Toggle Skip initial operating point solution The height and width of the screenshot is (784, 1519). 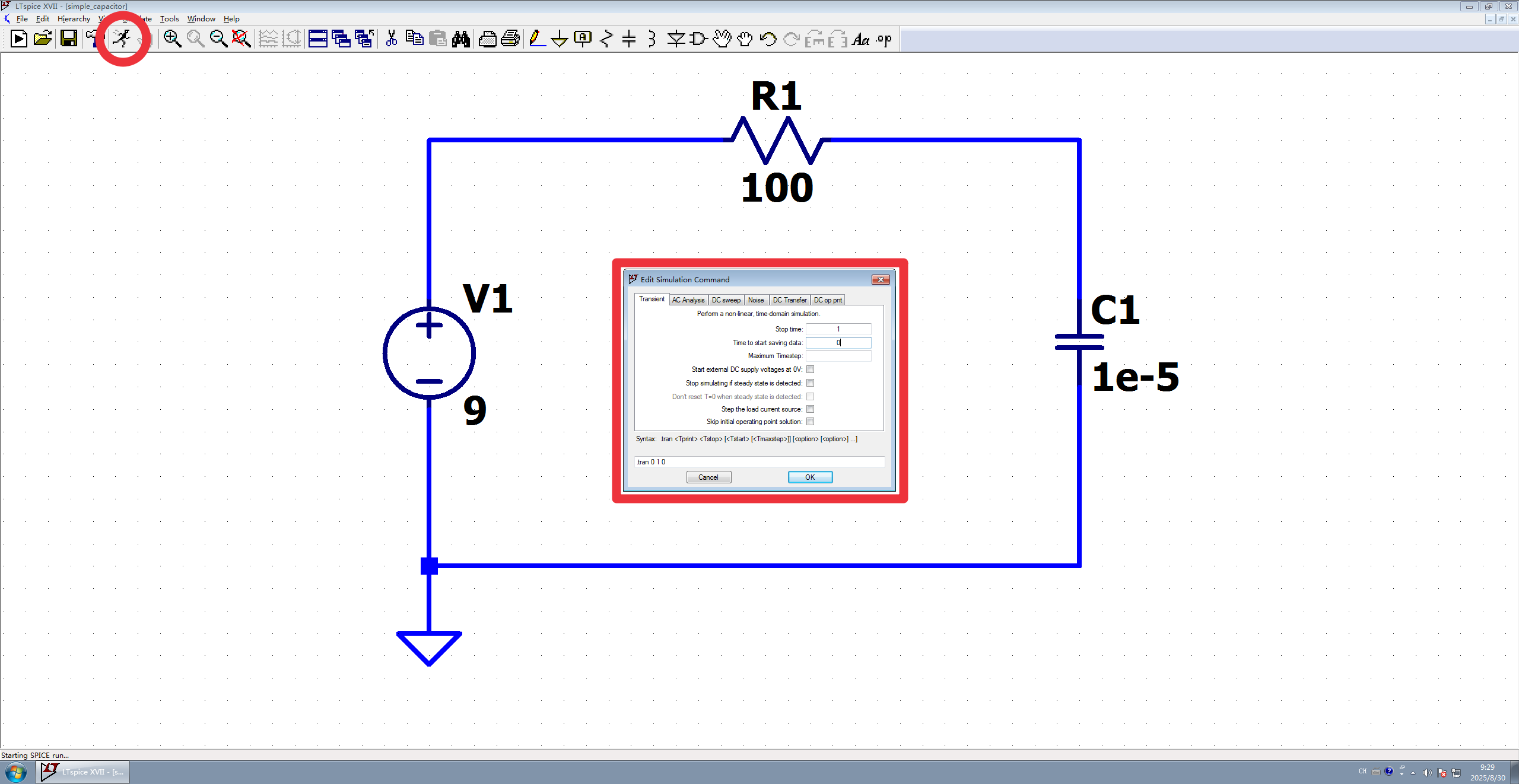tap(810, 422)
